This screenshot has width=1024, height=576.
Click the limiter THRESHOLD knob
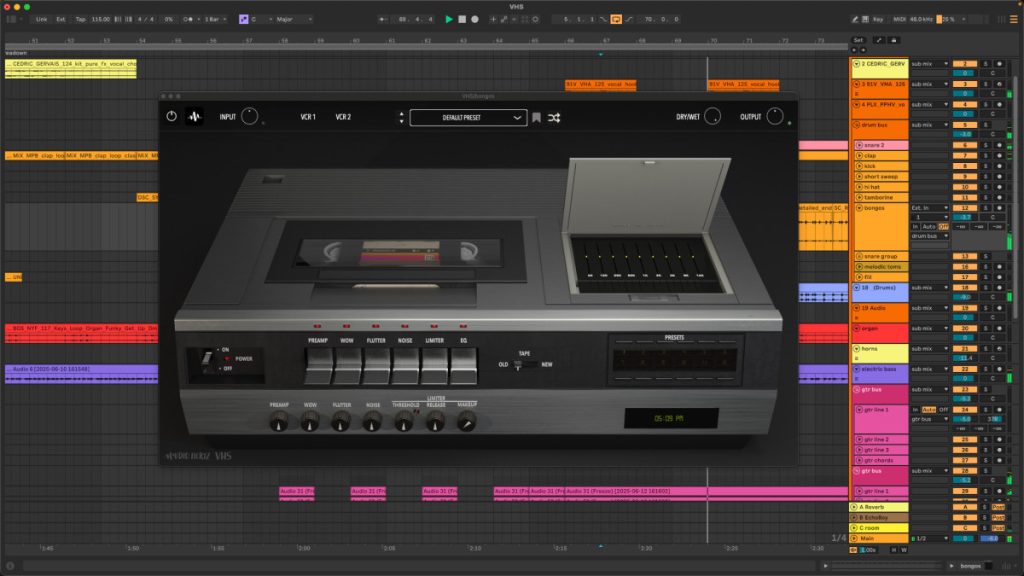[x=404, y=423]
